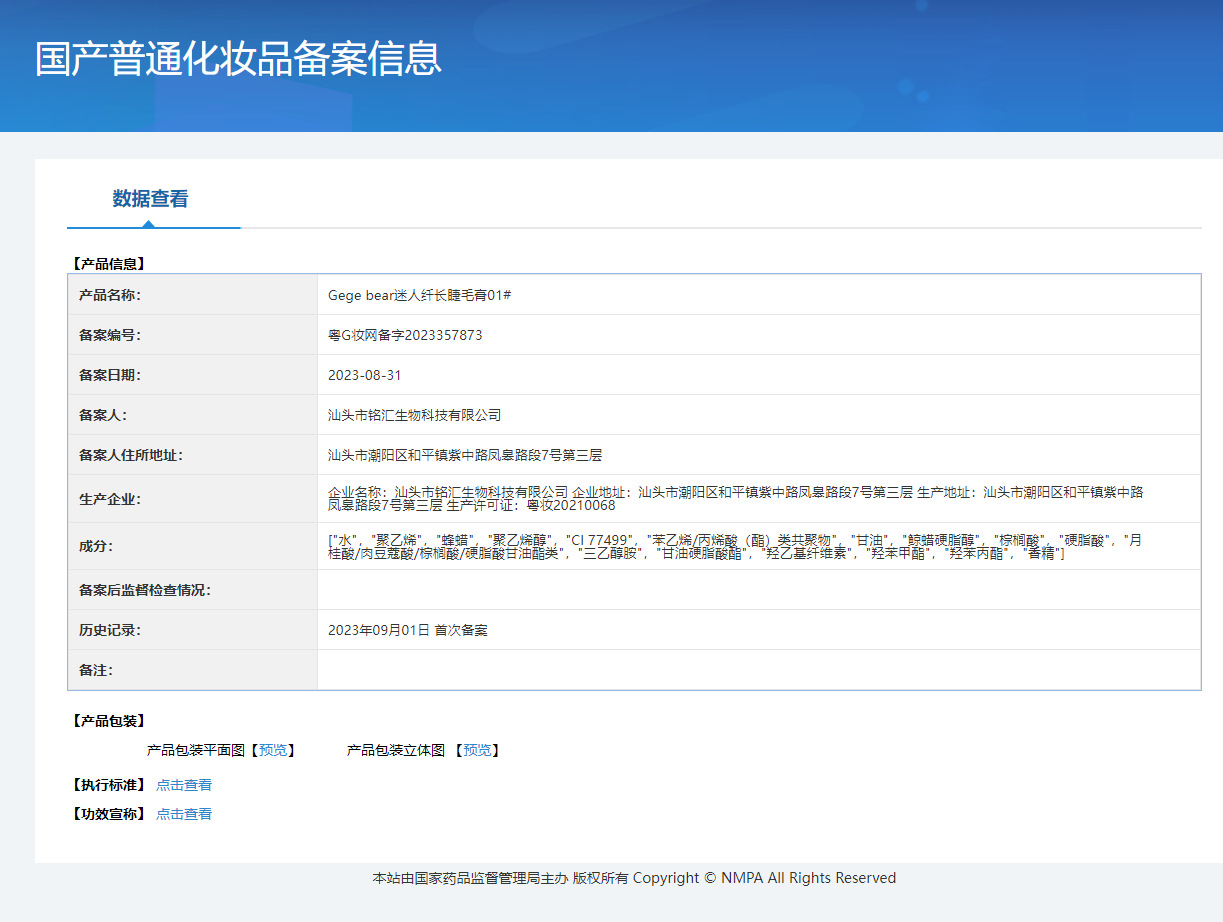Screen dimensions: 1223x922
Task: Select filing number 粤G妆网备字2023357873
Action: click(x=405, y=336)
